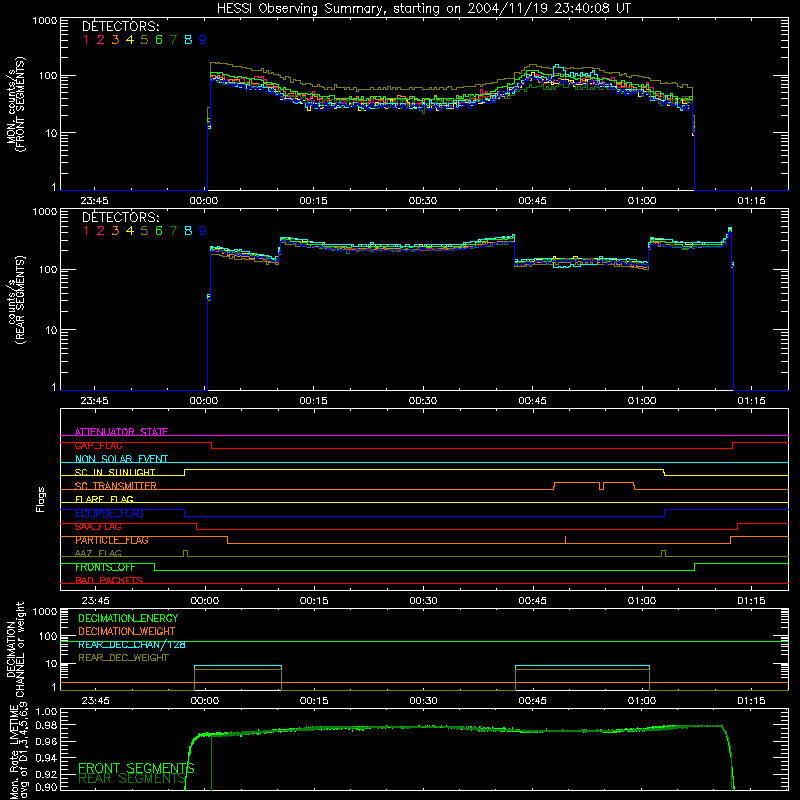Viewport: 800px width, 800px height.
Task: Click the 0.90 tick on livetime axis
Action: 47,787
